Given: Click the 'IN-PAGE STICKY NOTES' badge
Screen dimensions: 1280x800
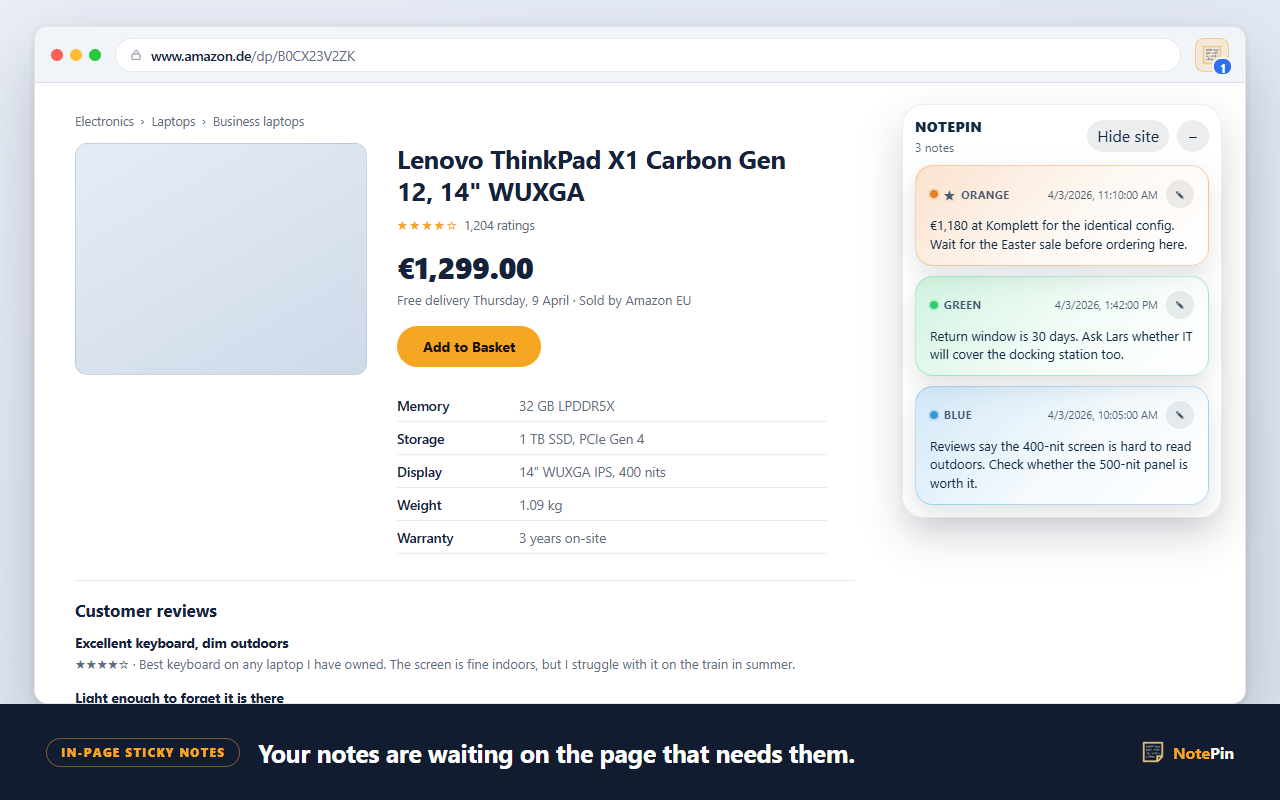Looking at the screenshot, I should (x=143, y=752).
